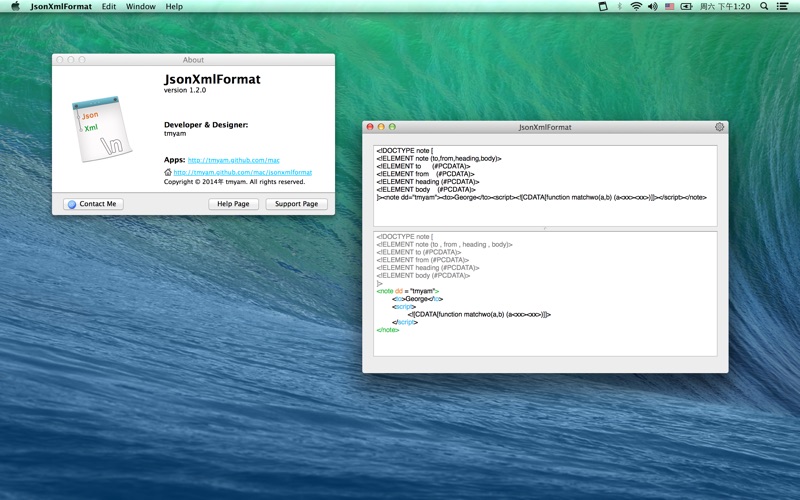Click the home icon beside homepage link
Image resolution: width=800 pixels, height=500 pixels.
(168, 172)
